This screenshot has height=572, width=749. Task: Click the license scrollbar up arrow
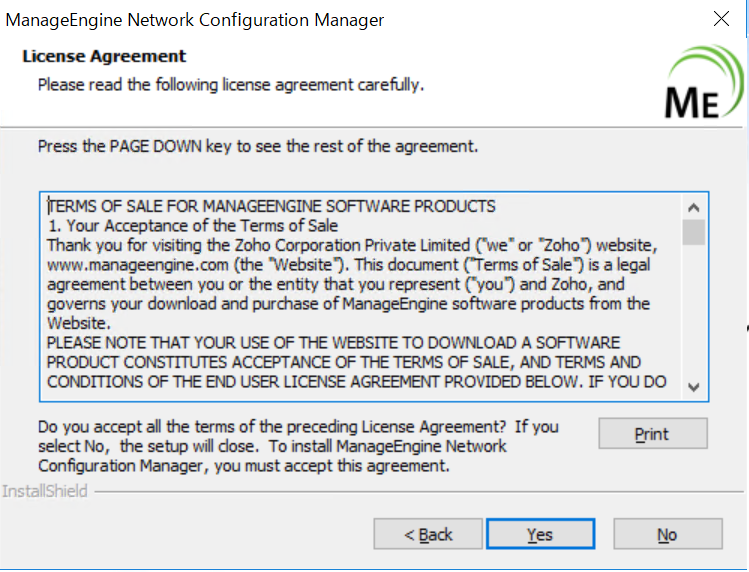point(694,207)
